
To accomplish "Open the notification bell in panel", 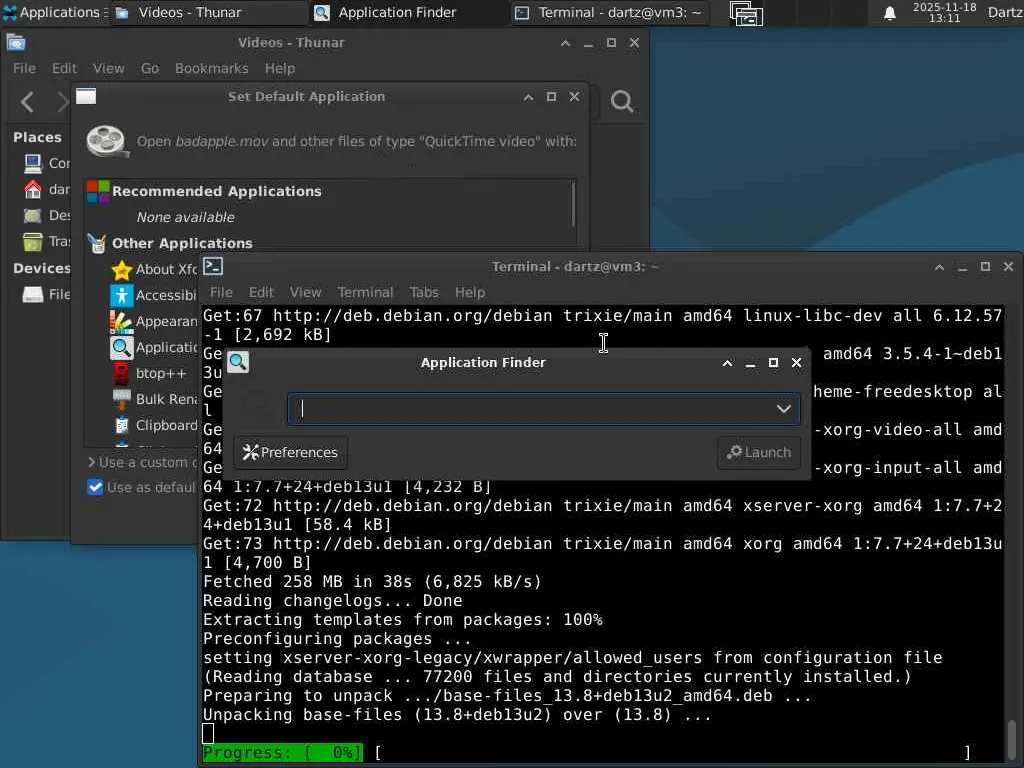I will coord(889,13).
